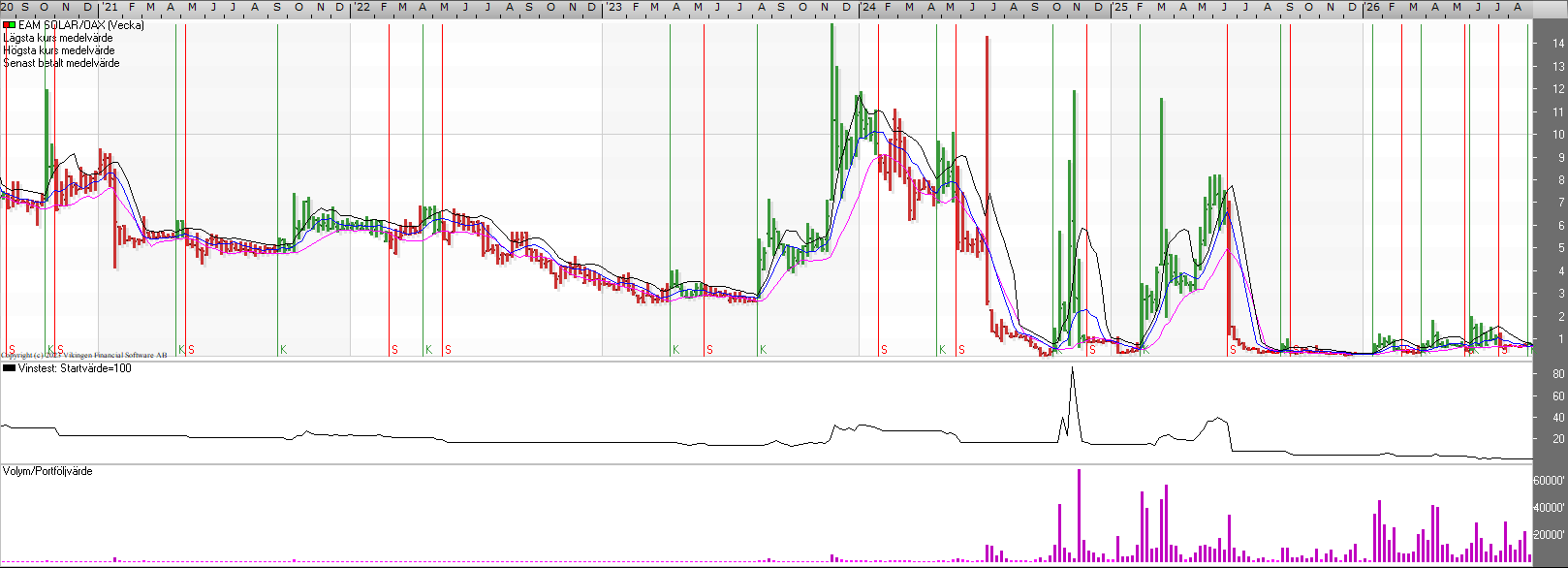Viewport: 1568px width, 568px height.
Task: Click the '25 year marker on the timeline
Action: coord(1119,7)
